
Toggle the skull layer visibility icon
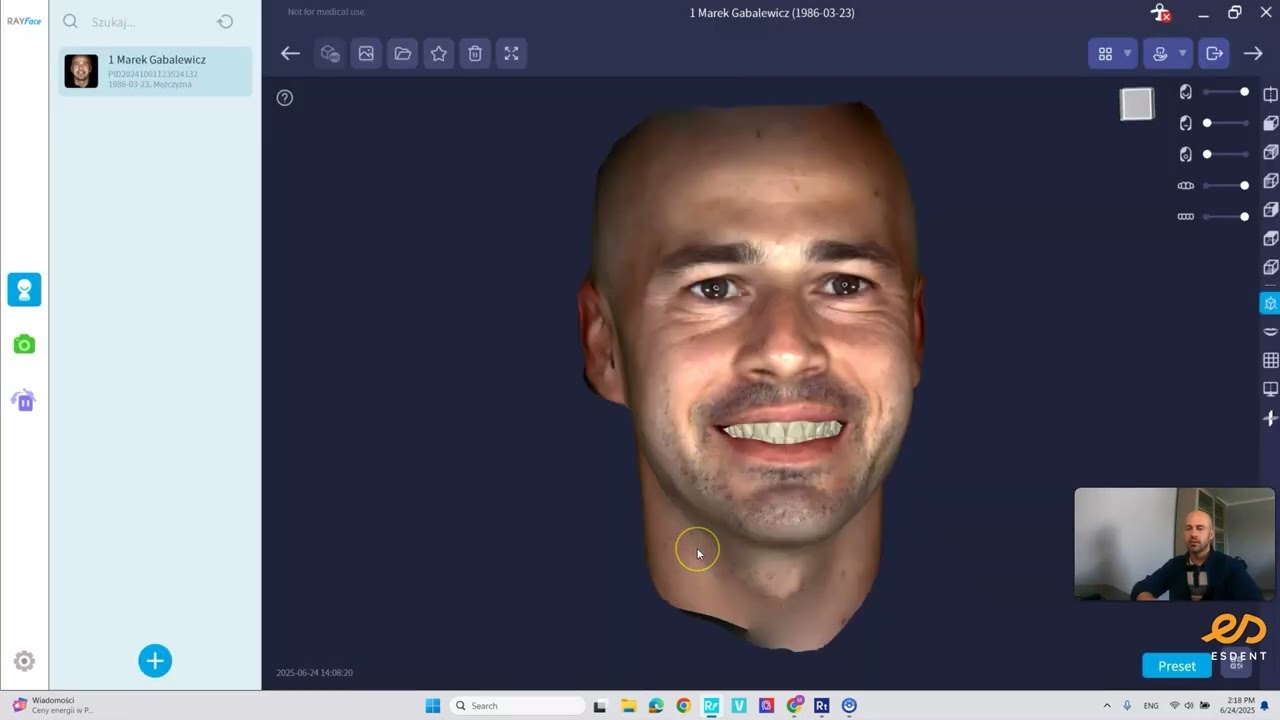(x=1186, y=154)
